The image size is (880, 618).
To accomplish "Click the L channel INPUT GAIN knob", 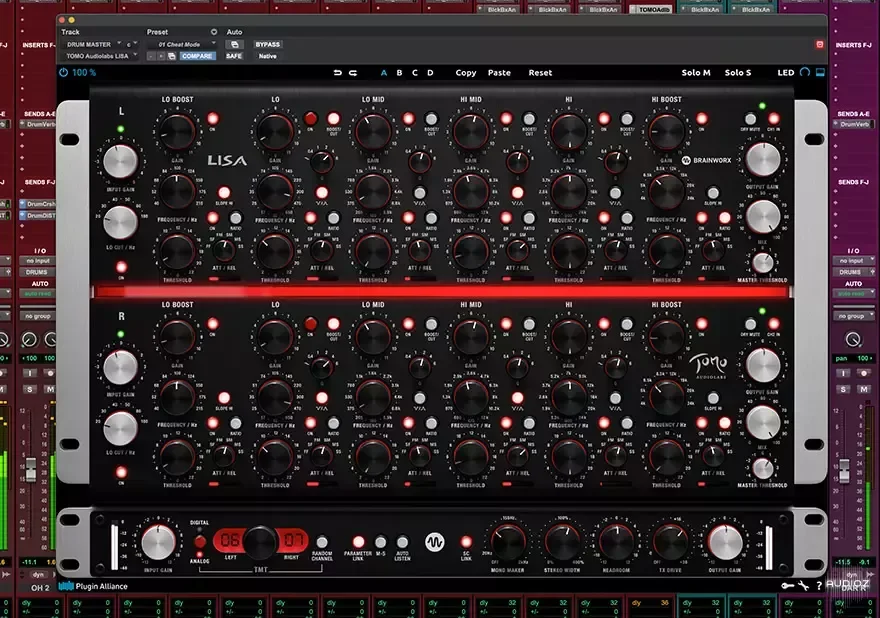I will pyautogui.click(x=120, y=162).
